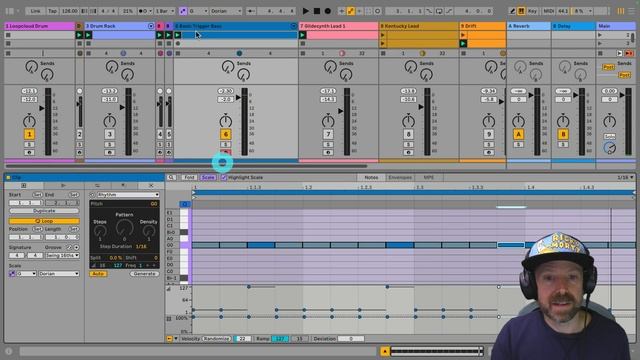
Task: Open the 1/16 grid size dropdown
Action: [x=625, y=178]
